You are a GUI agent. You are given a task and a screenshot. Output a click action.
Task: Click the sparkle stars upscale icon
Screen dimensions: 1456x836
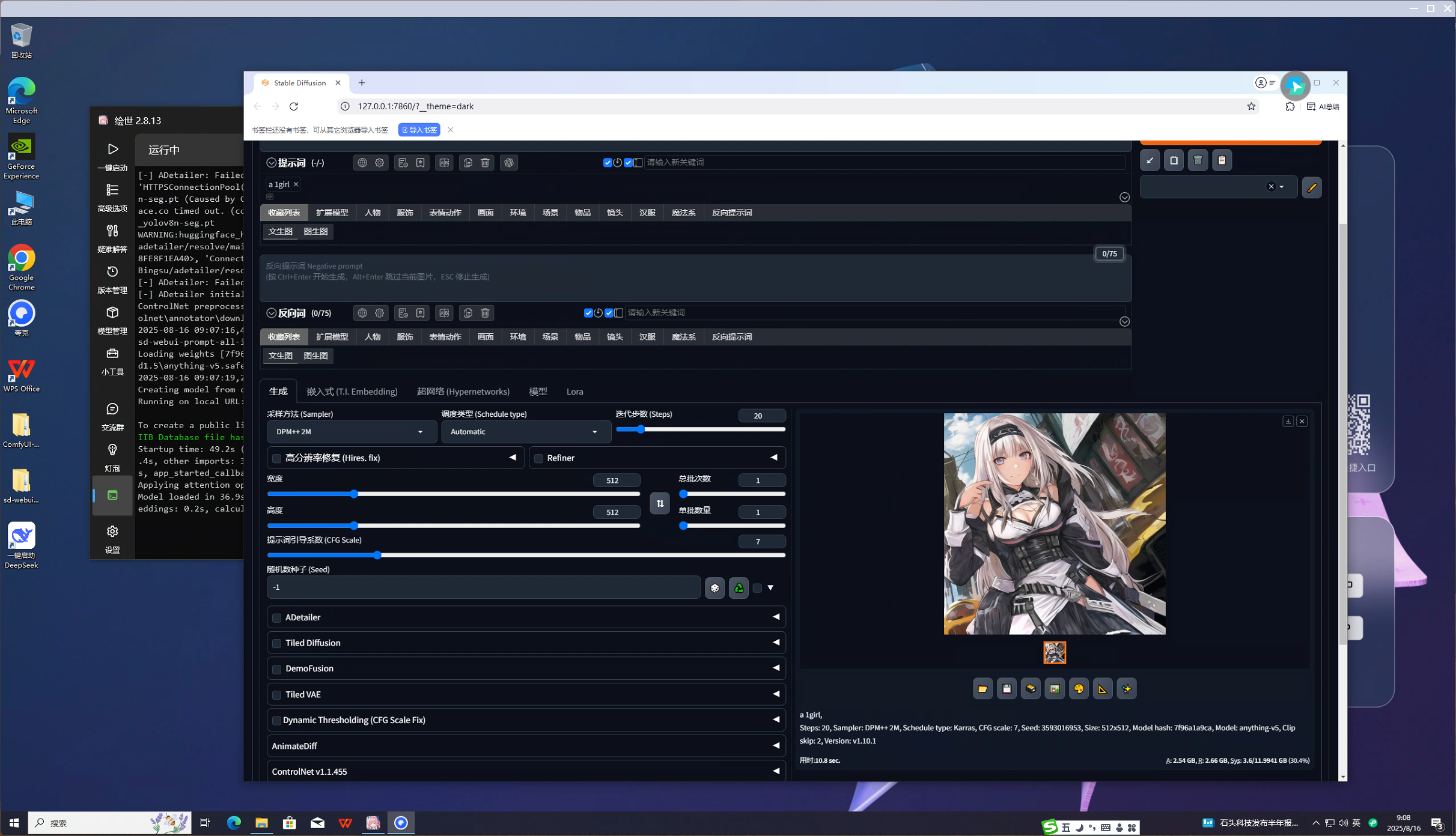tap(1127, 689)
